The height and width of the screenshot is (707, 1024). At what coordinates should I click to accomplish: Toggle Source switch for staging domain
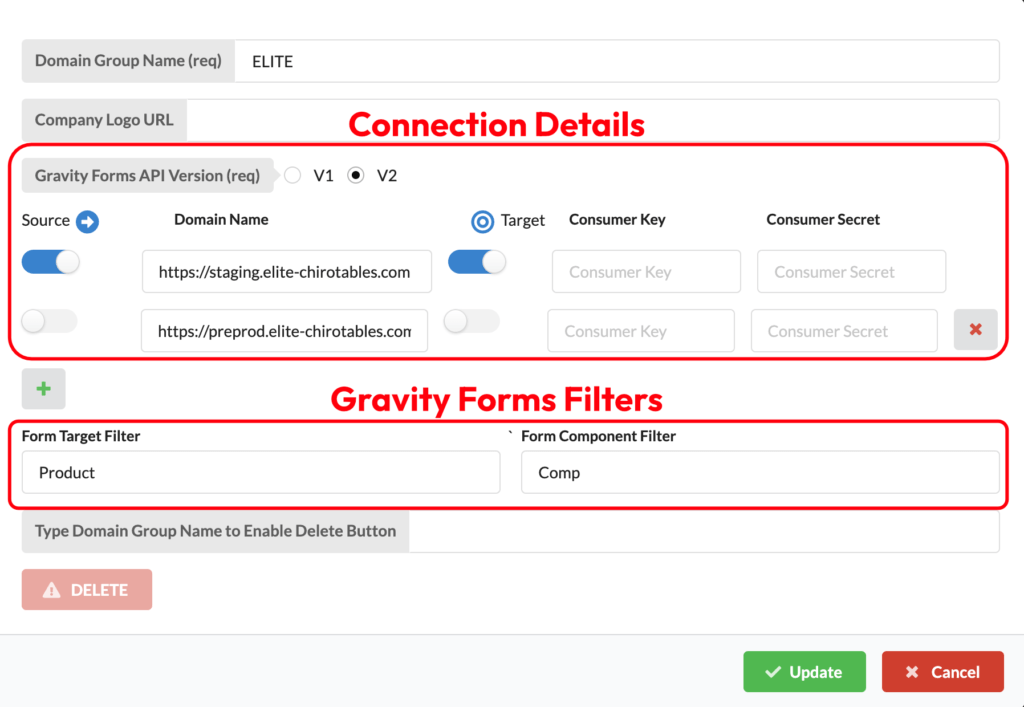(x=50, y=262)
